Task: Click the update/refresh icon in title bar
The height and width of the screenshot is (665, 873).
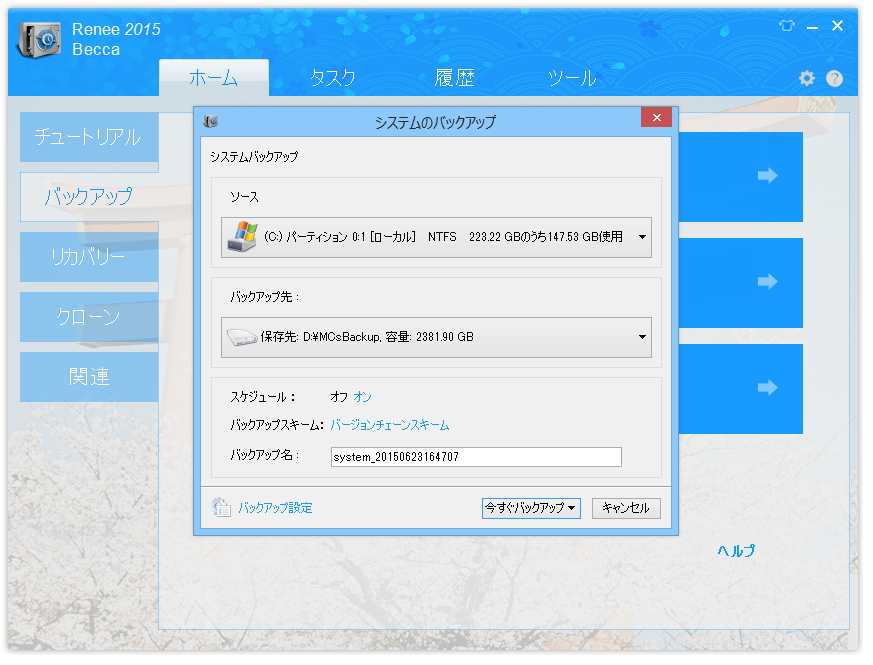Action: tap(785, 26)
